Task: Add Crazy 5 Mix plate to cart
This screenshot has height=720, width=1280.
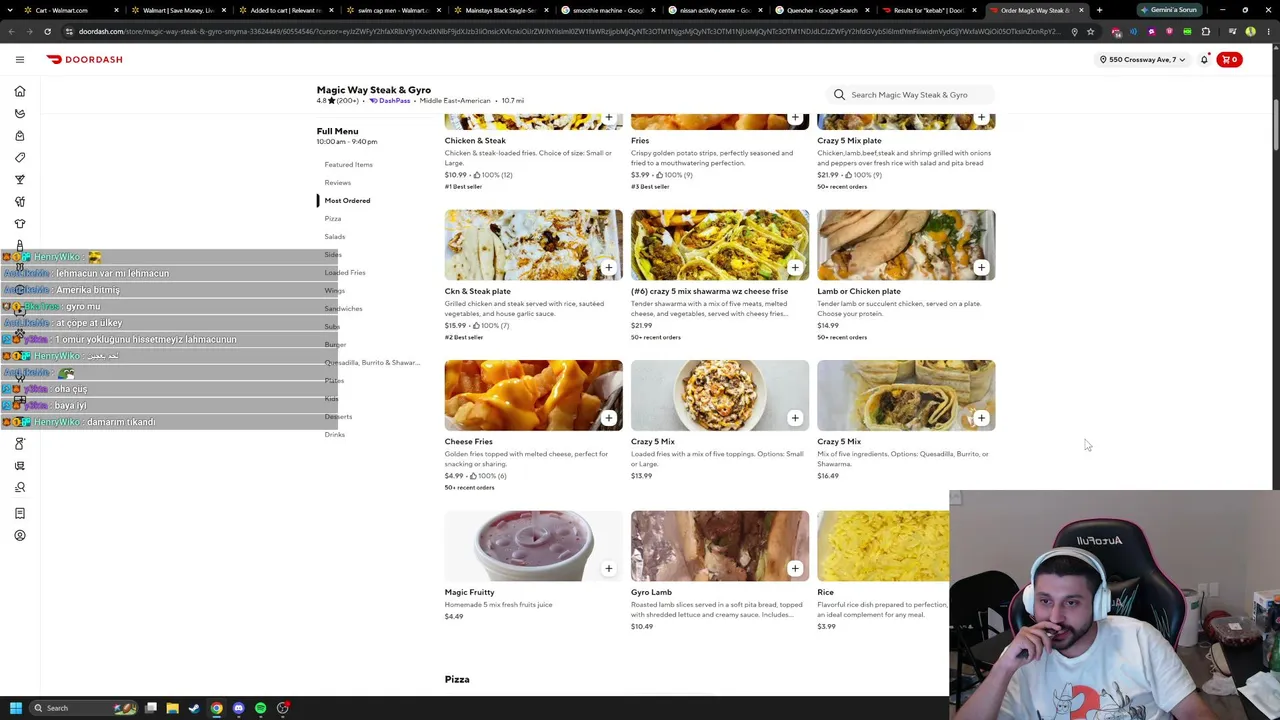Action: tap(981, 118)
